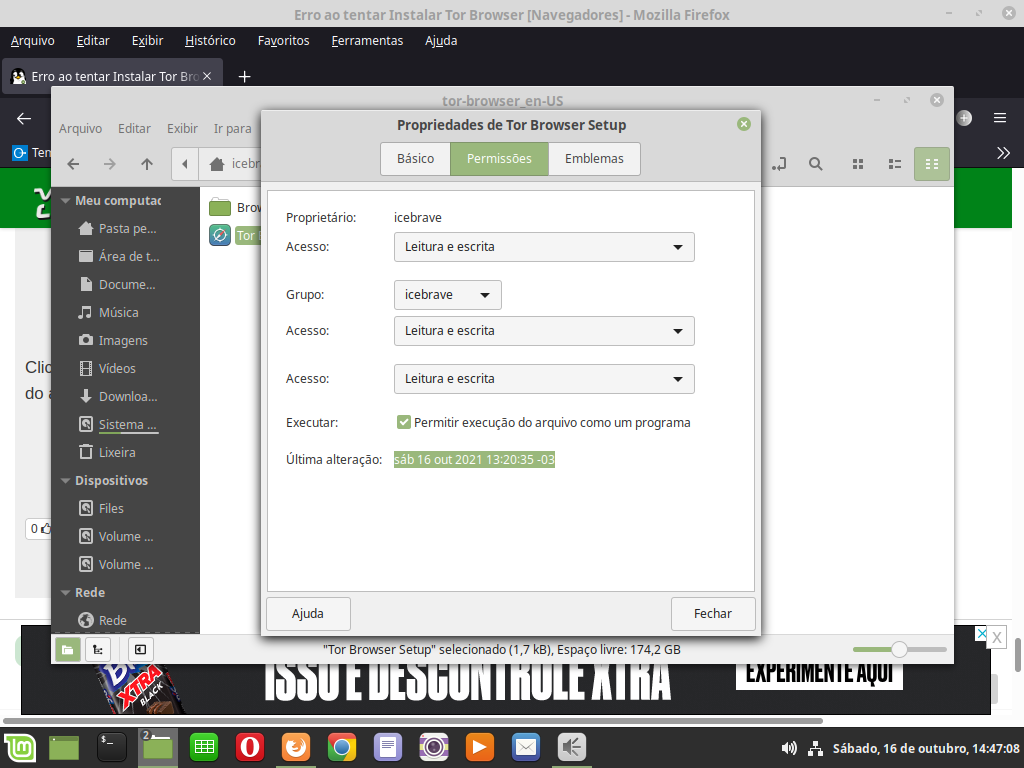Switch Nemo to list view
This screenshot has height=768, width=1024.
point(895,164)
